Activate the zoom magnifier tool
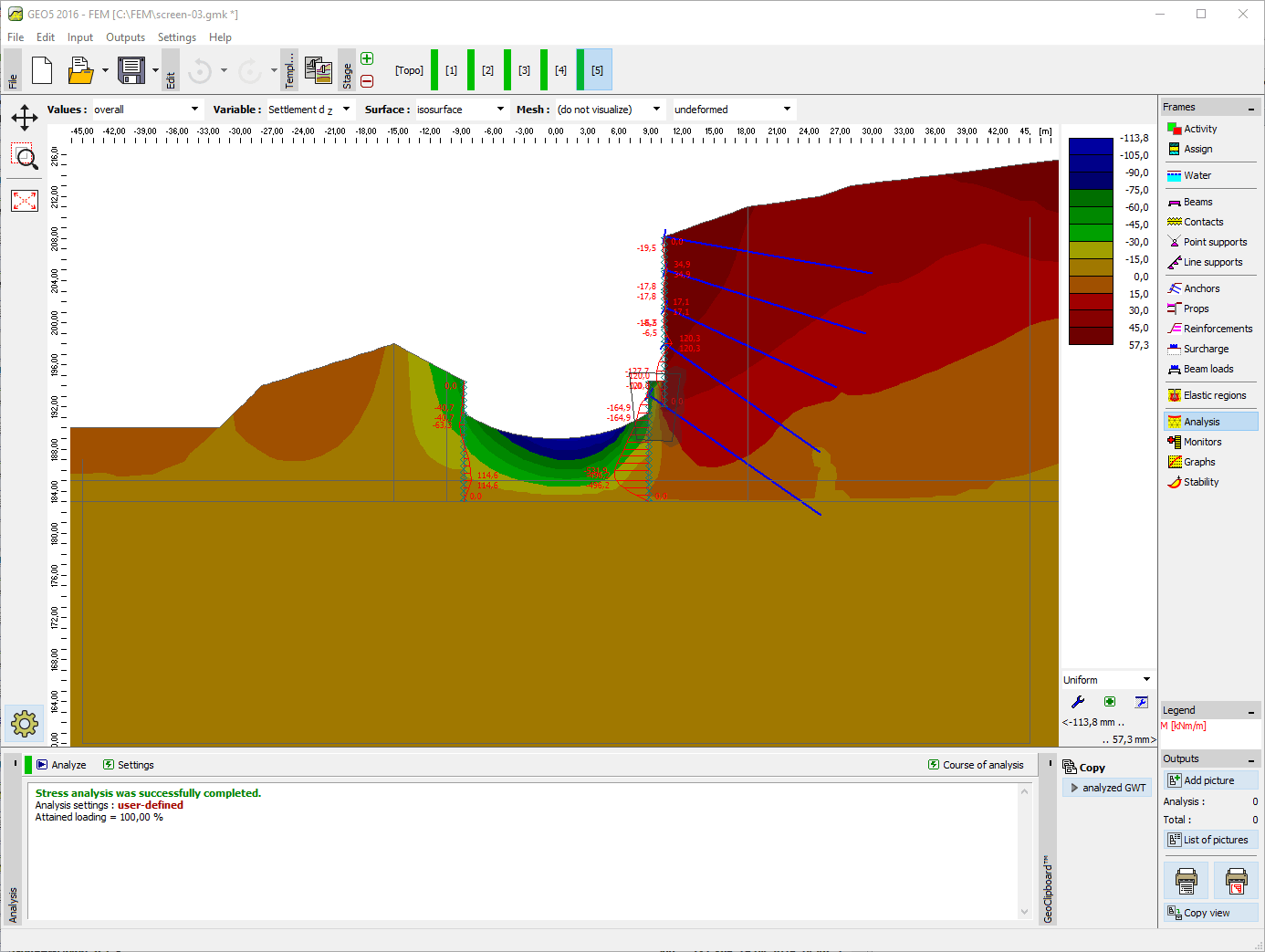This screenshot has height=952, width=1265. [24, 157]
